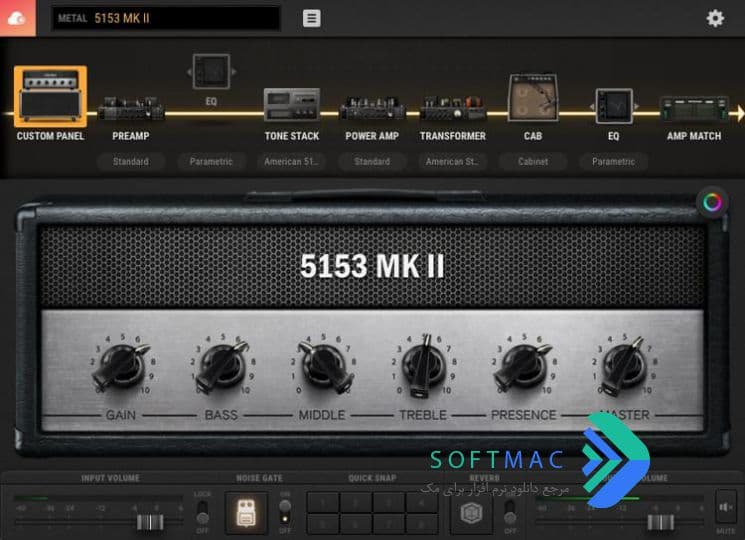Mute output with the speaker icon

coord(726,508)
